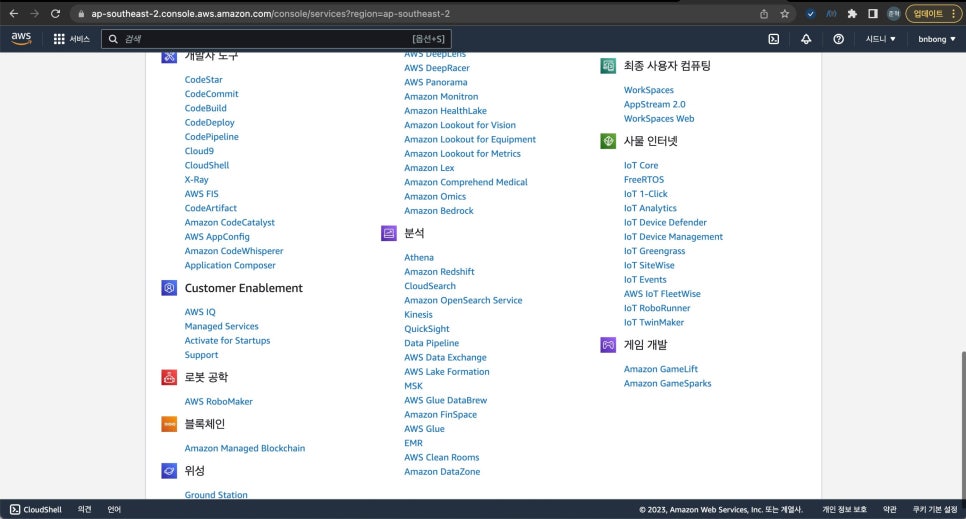This screenshot has height=519, width=966.
Task: Open the Athena service link
Action: pos(419,258)
